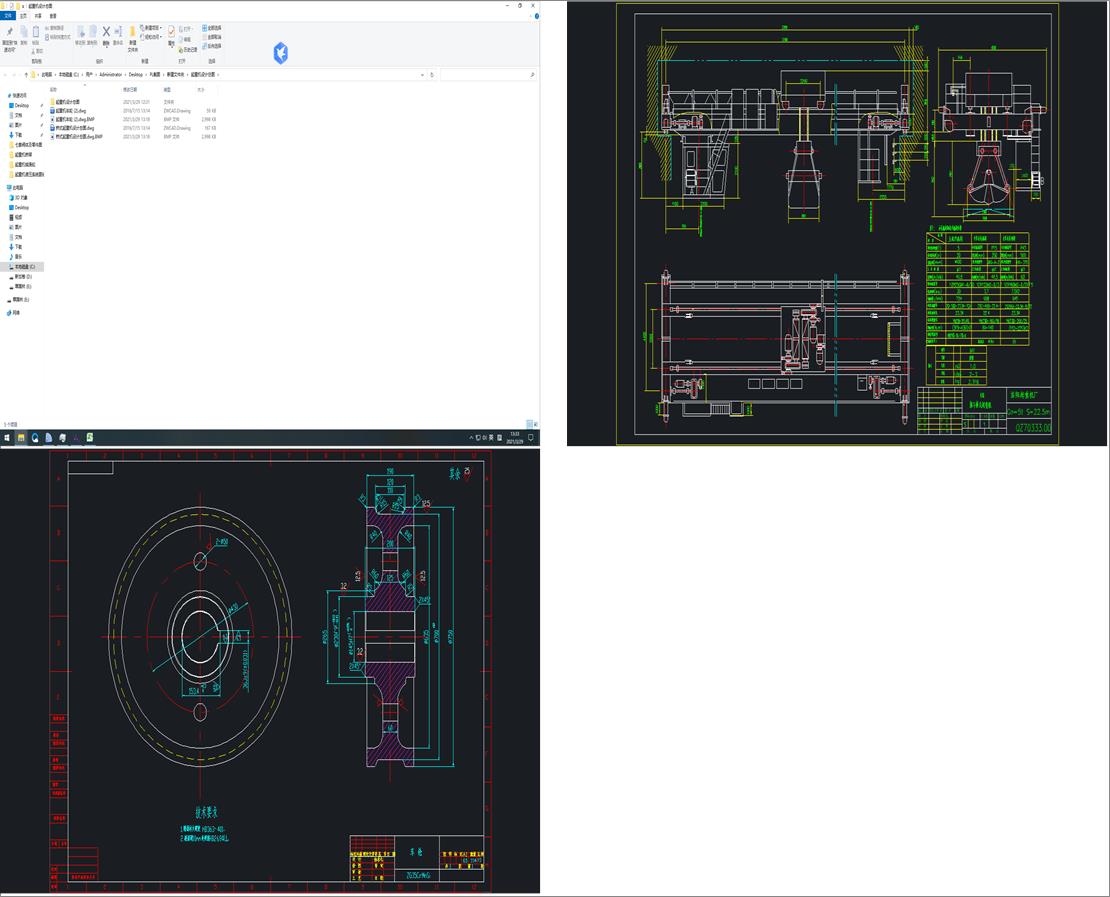Screen dimensions: 1110x897
Task: Switch to the Share ribbon tab
Action: coord(38,16)
